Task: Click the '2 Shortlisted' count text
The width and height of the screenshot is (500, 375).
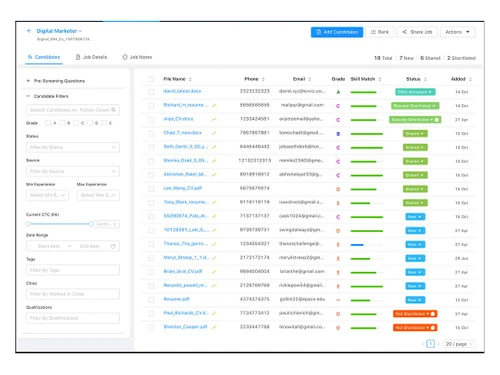Action: [x=461, y=58]
